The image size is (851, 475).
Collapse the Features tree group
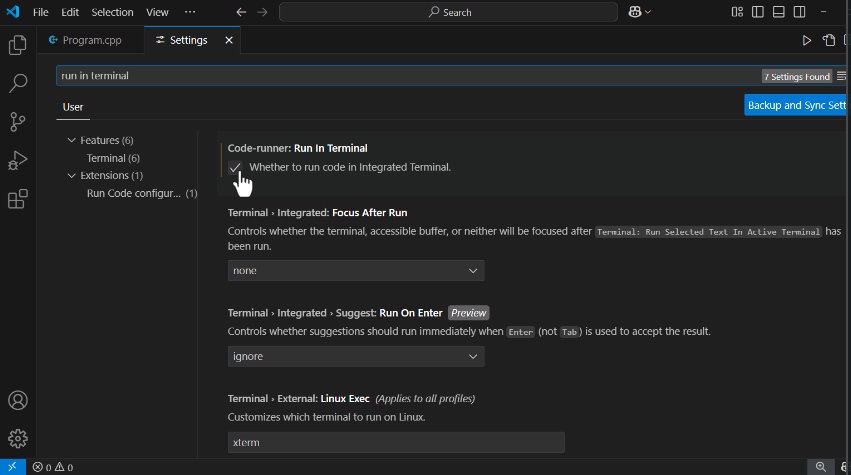(71, 140)
